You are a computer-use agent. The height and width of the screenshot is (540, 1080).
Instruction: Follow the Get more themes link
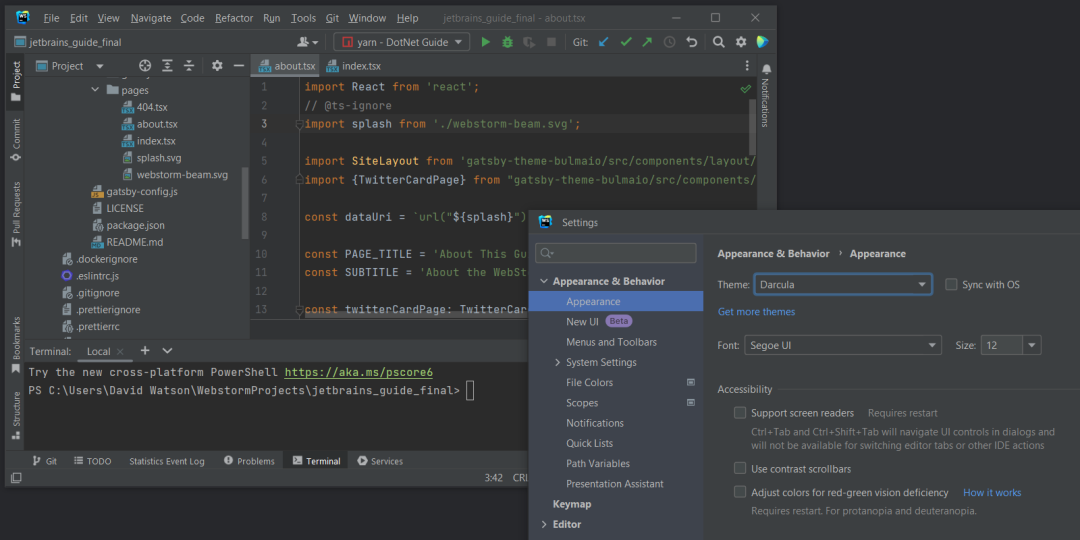[756, 312]
